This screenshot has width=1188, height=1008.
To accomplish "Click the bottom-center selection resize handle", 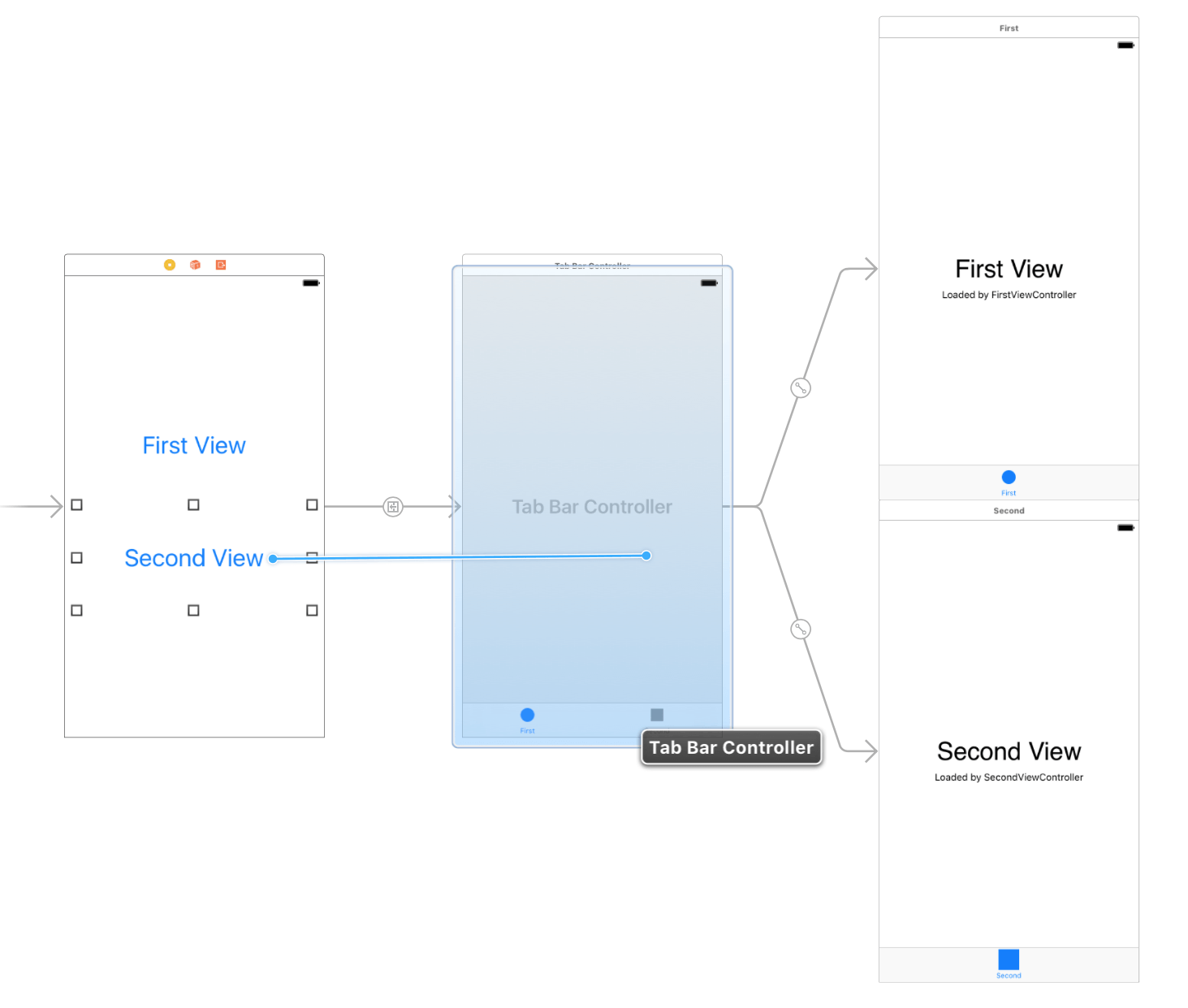I will coord(193,610).
